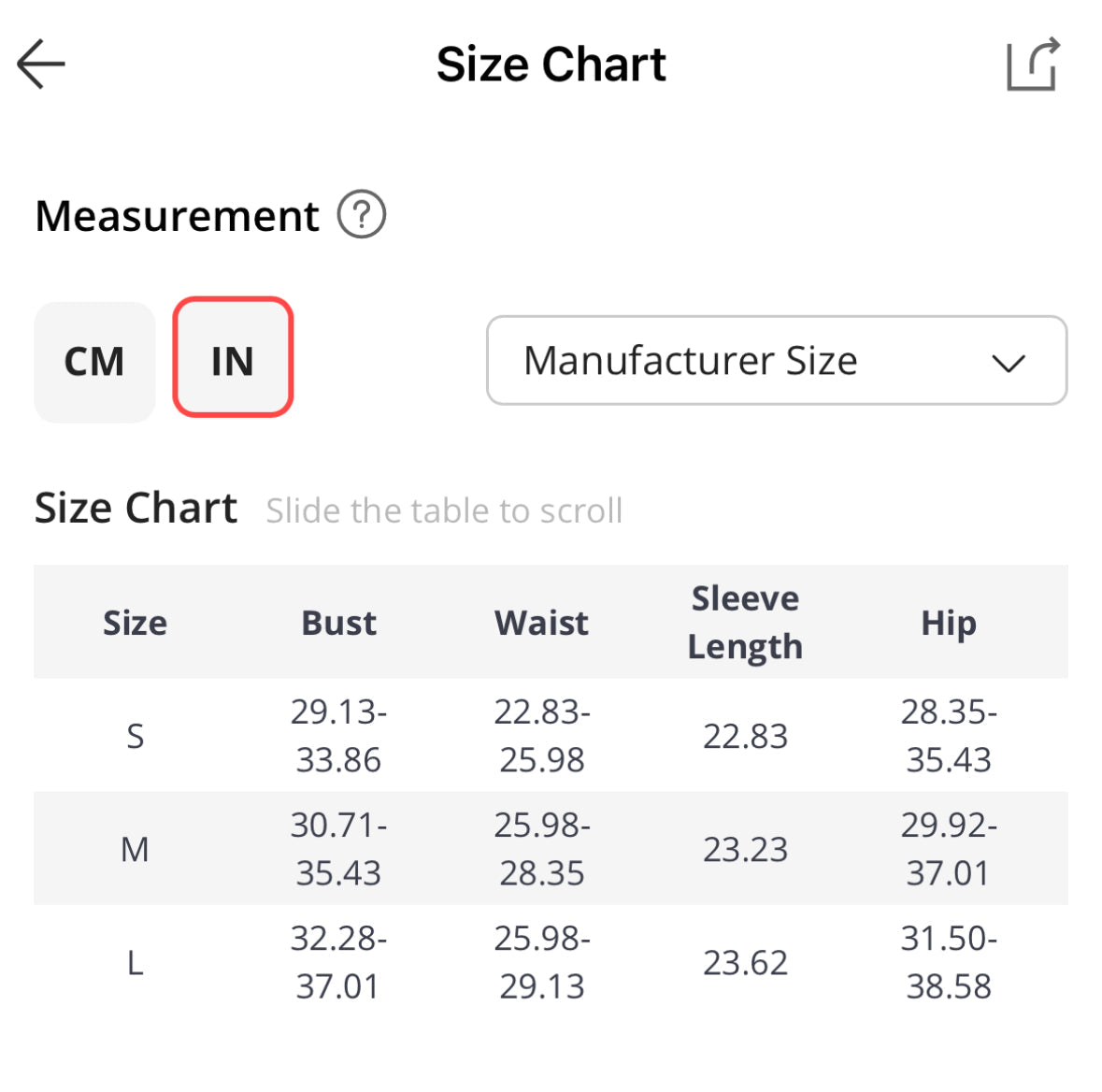1102x1092 pixels.
Task: Tap the back arrow icon
Action: point(41,65)
